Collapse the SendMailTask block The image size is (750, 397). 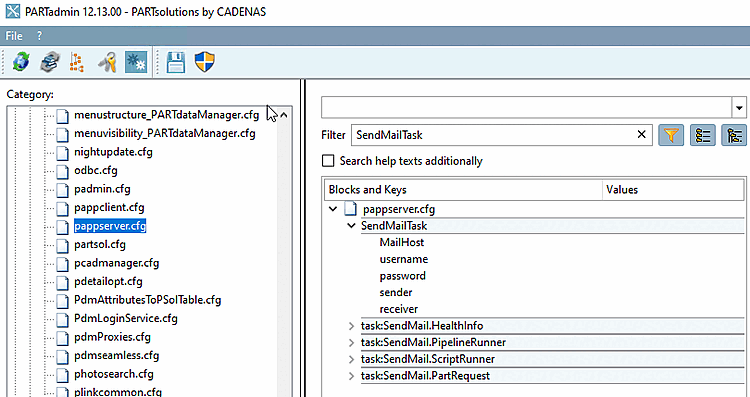pos(352,225)
